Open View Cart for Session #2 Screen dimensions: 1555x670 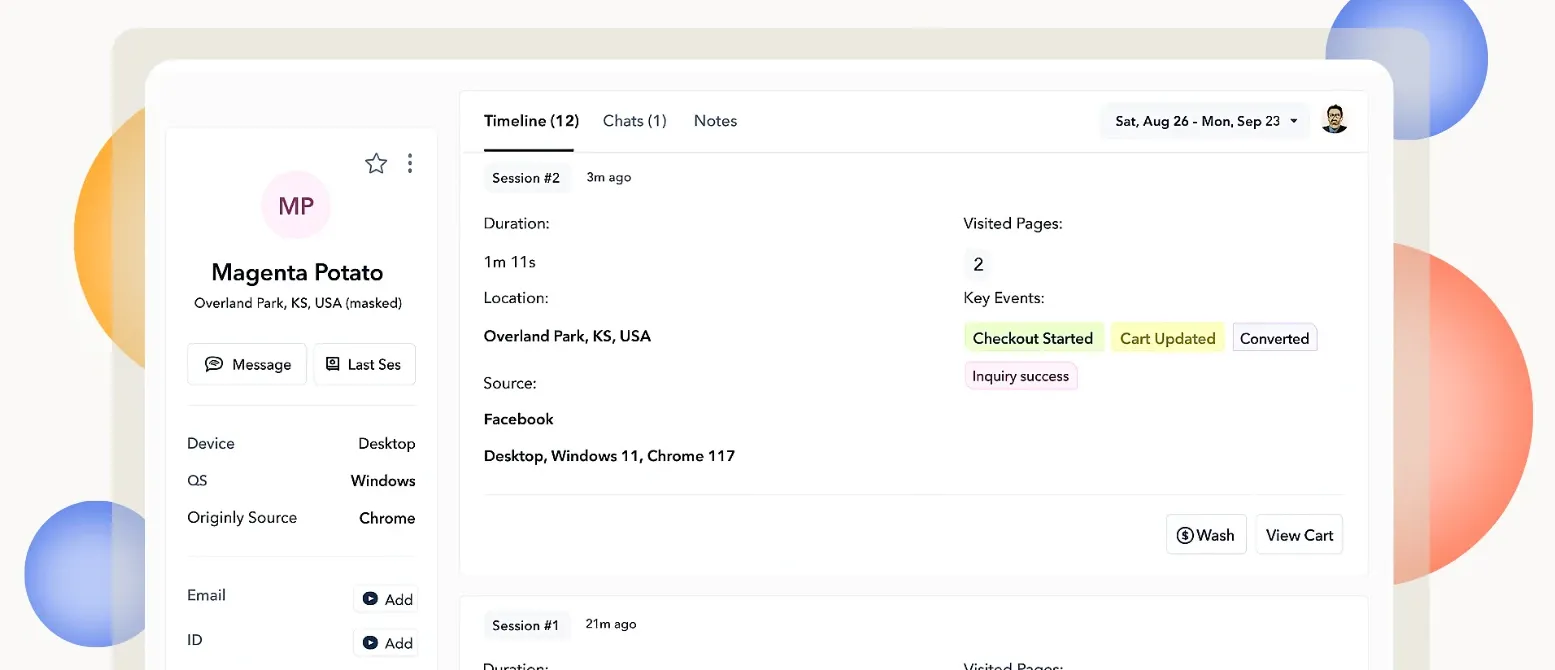(1299, 535)
